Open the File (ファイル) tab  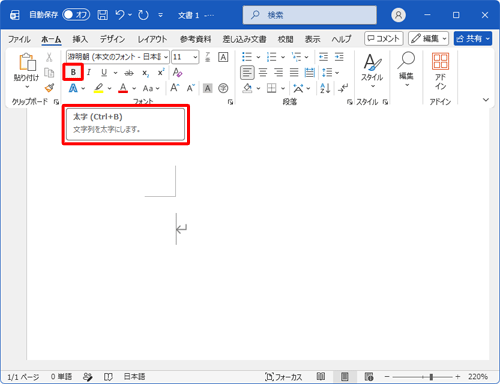click(19, 39)
